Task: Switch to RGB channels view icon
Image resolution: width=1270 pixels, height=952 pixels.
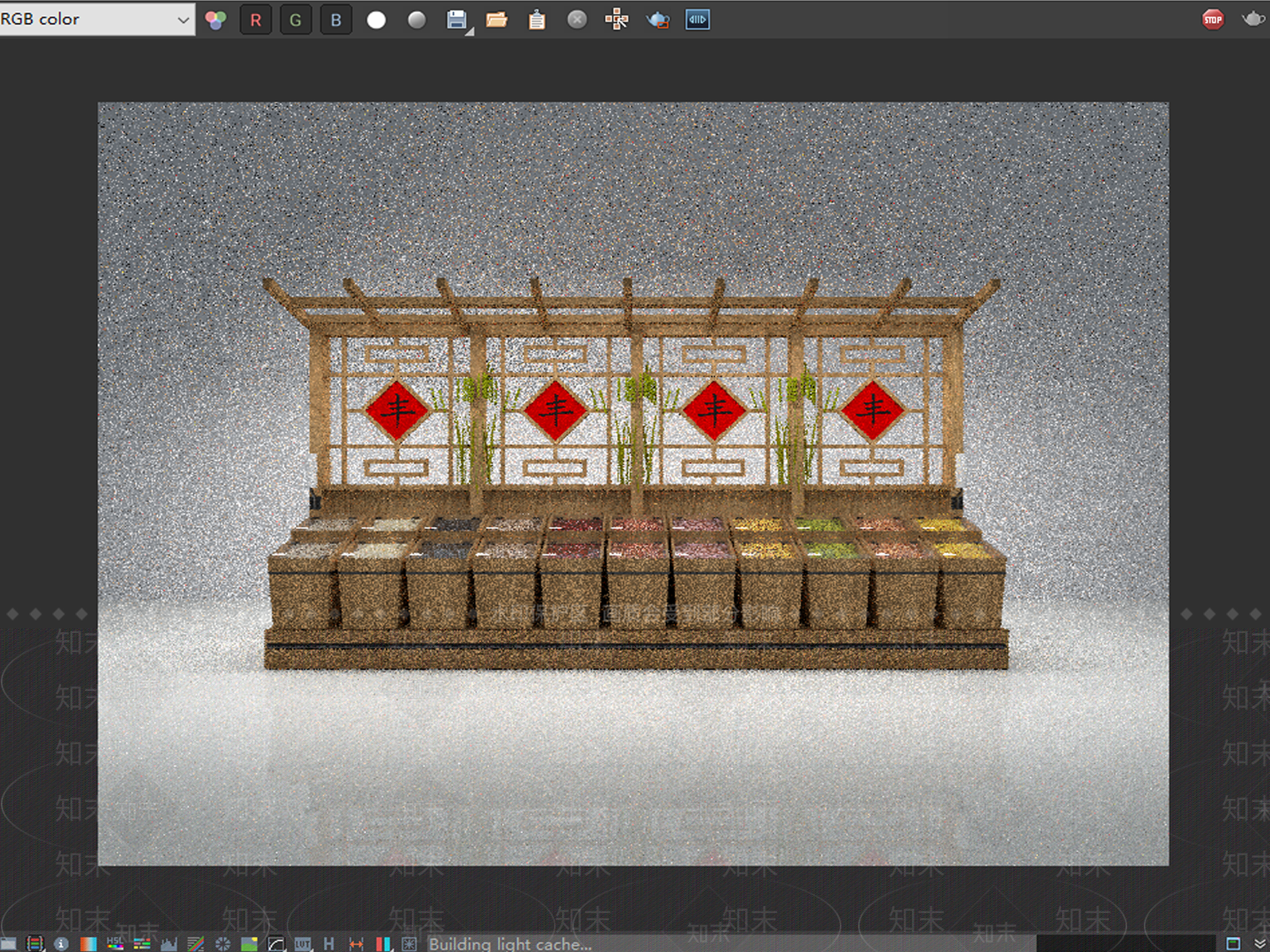Action: point(216,20)
